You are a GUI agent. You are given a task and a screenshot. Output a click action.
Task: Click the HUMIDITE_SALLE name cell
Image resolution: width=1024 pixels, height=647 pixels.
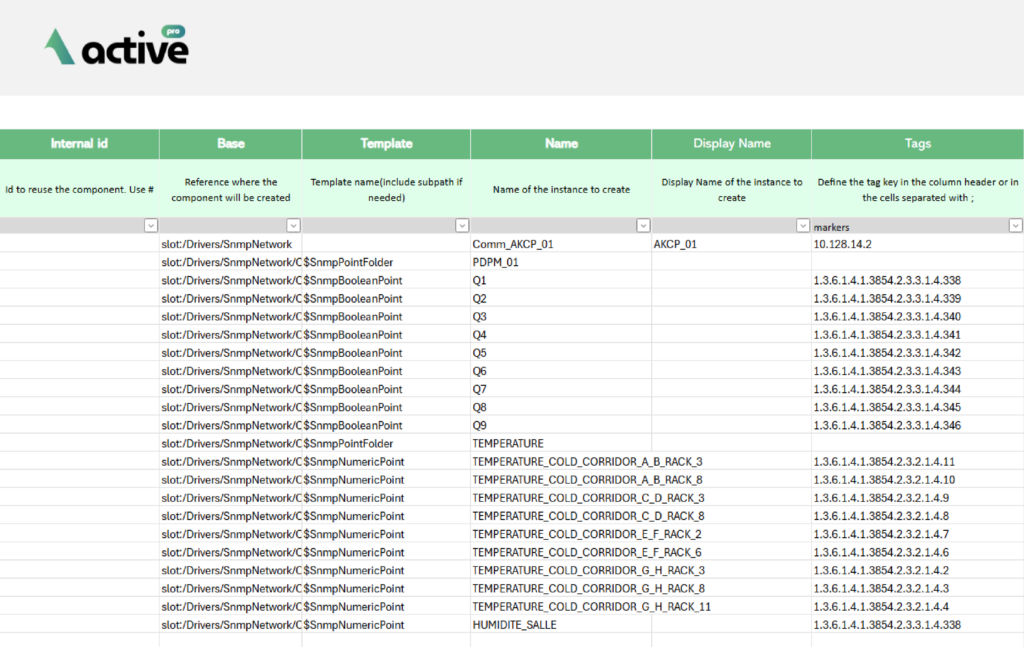click(514, 625)
